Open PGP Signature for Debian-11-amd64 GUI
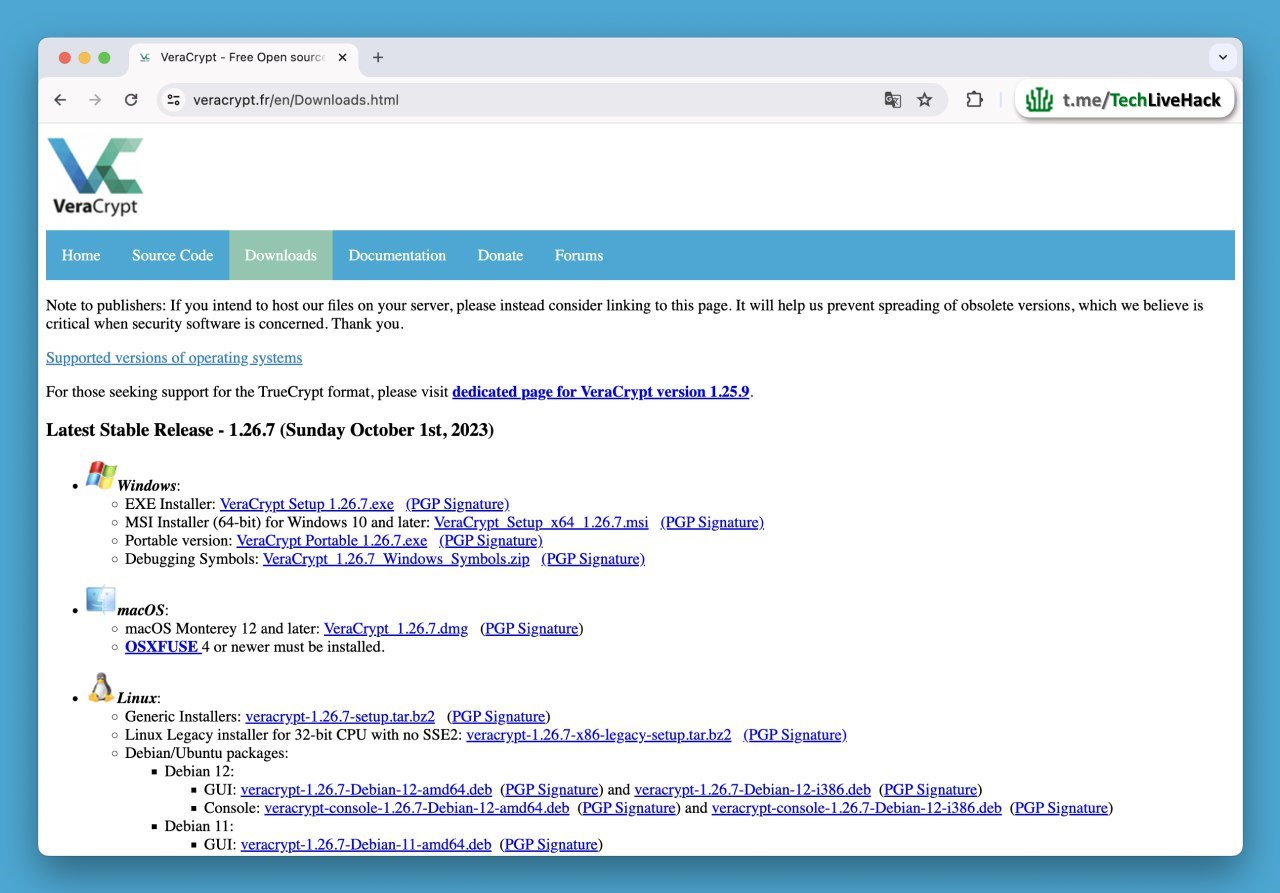The height and width of the screenshot is (893, 1280). click(552, 845)
